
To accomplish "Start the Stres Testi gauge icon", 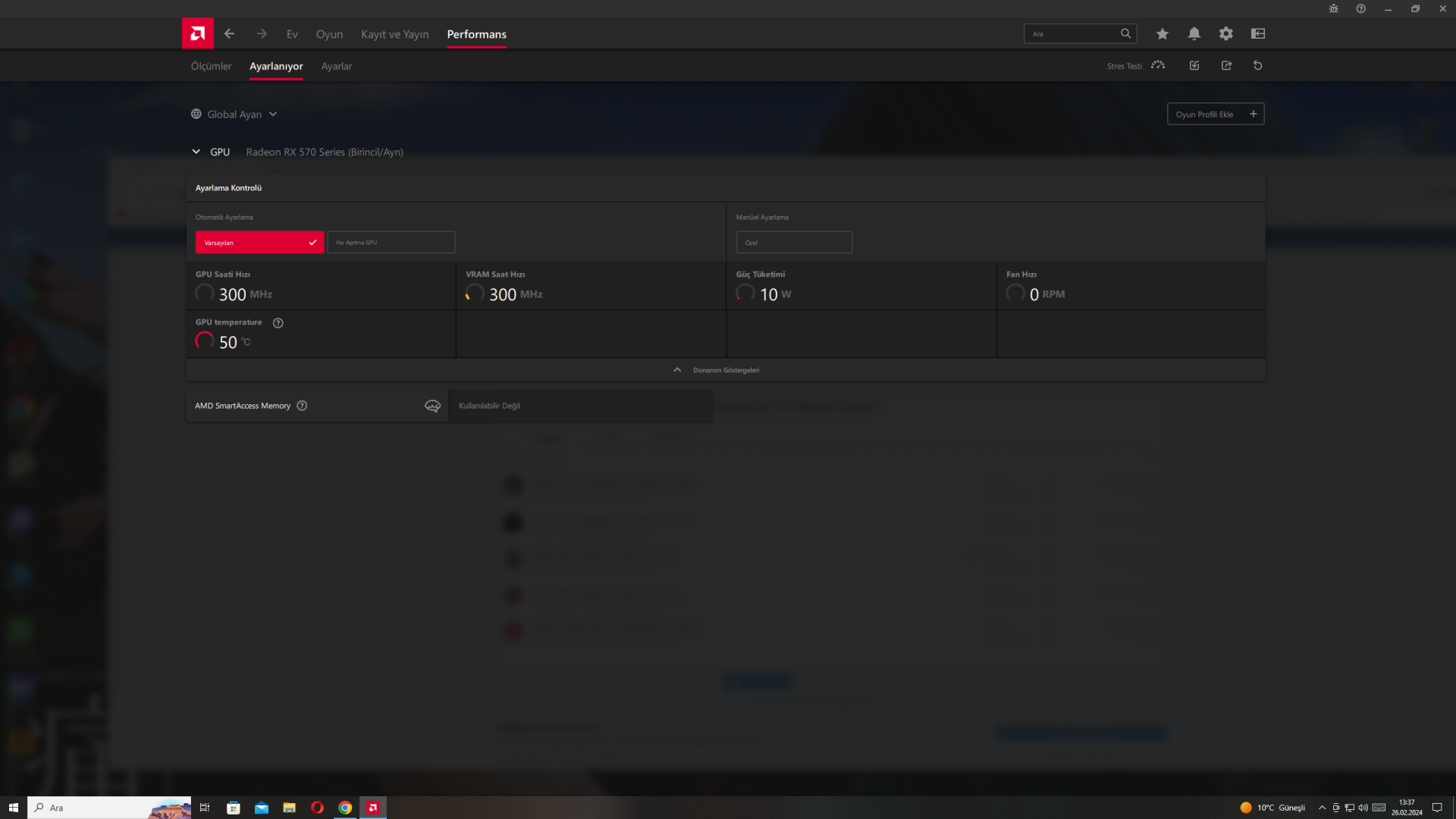I will (1157, 65).
